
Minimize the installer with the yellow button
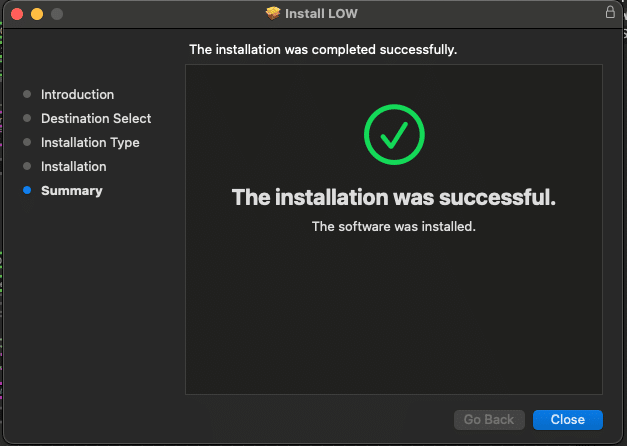tap(37, 14)
